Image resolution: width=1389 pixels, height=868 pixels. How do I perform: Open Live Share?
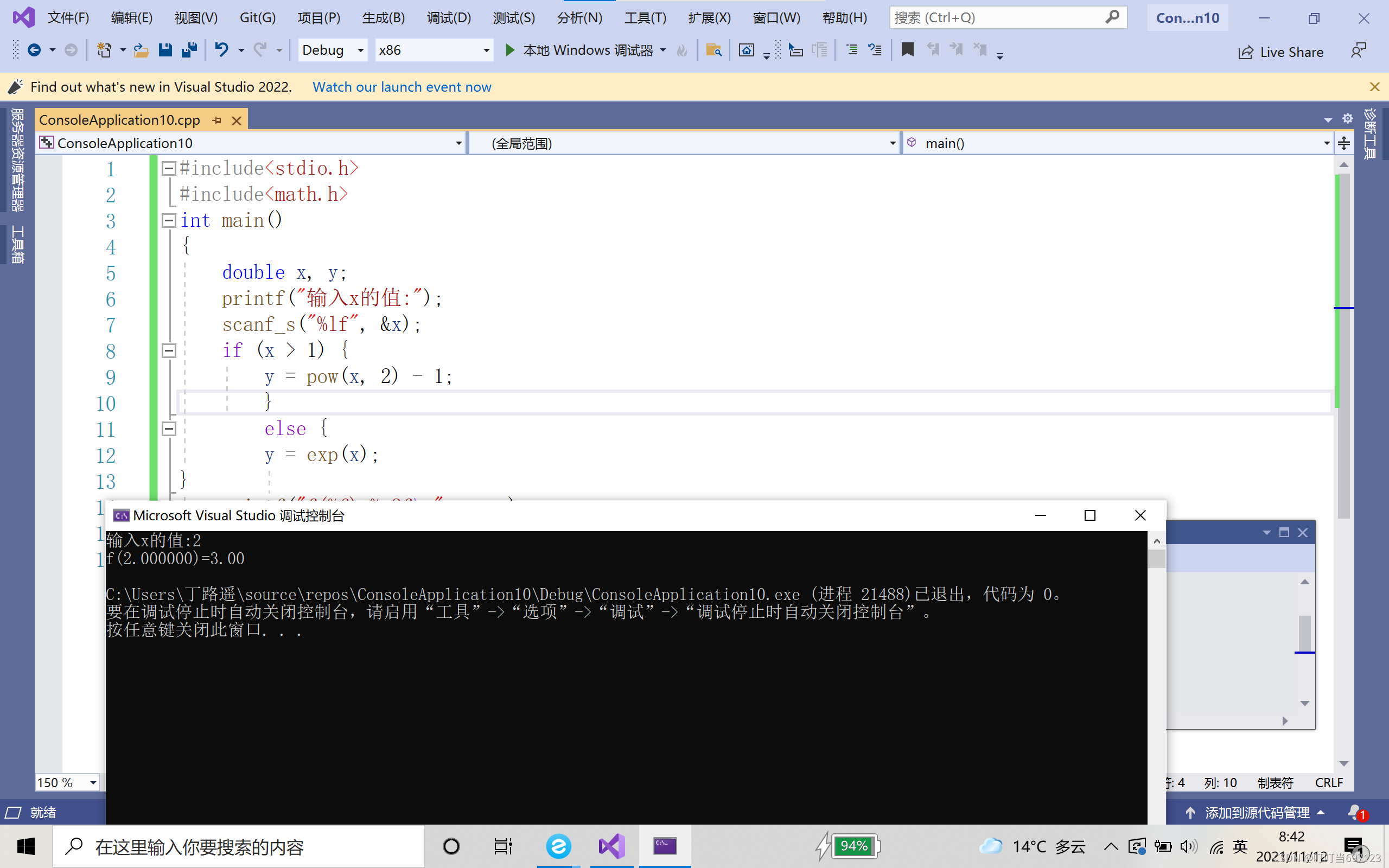coord(1281,52)
